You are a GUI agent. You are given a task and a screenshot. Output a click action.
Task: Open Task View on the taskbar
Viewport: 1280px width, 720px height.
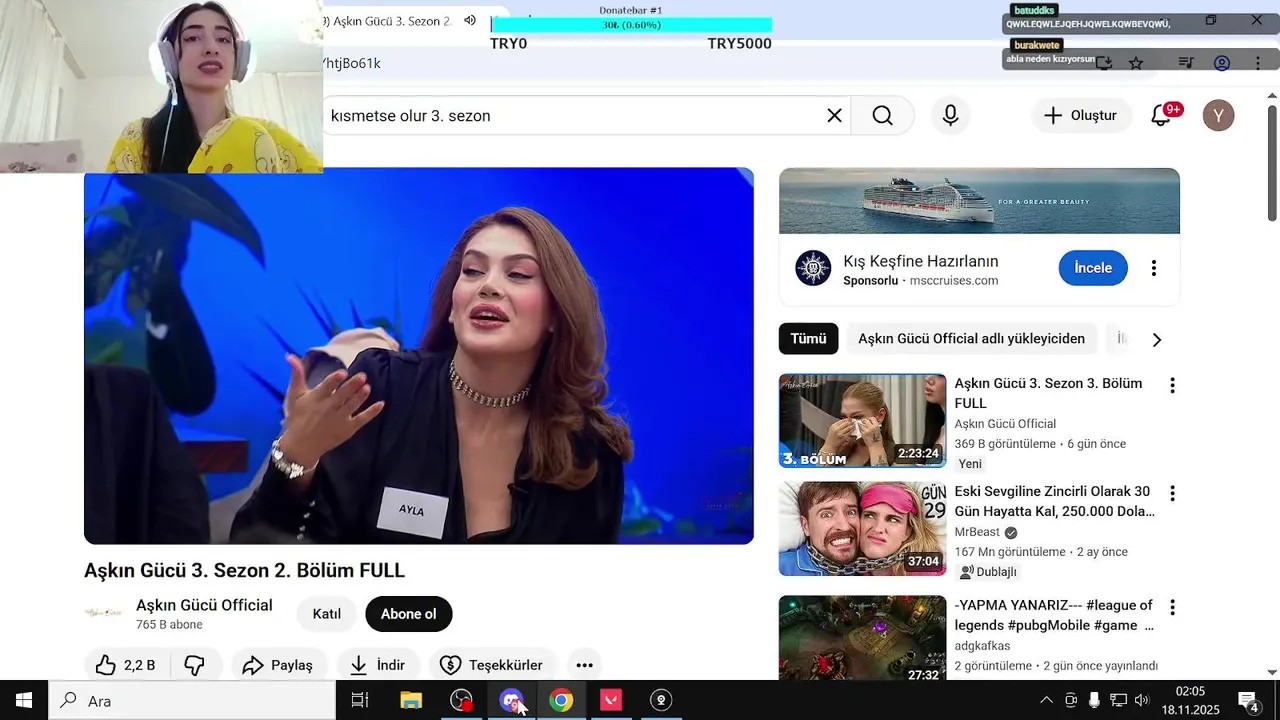tap(360, 700)
